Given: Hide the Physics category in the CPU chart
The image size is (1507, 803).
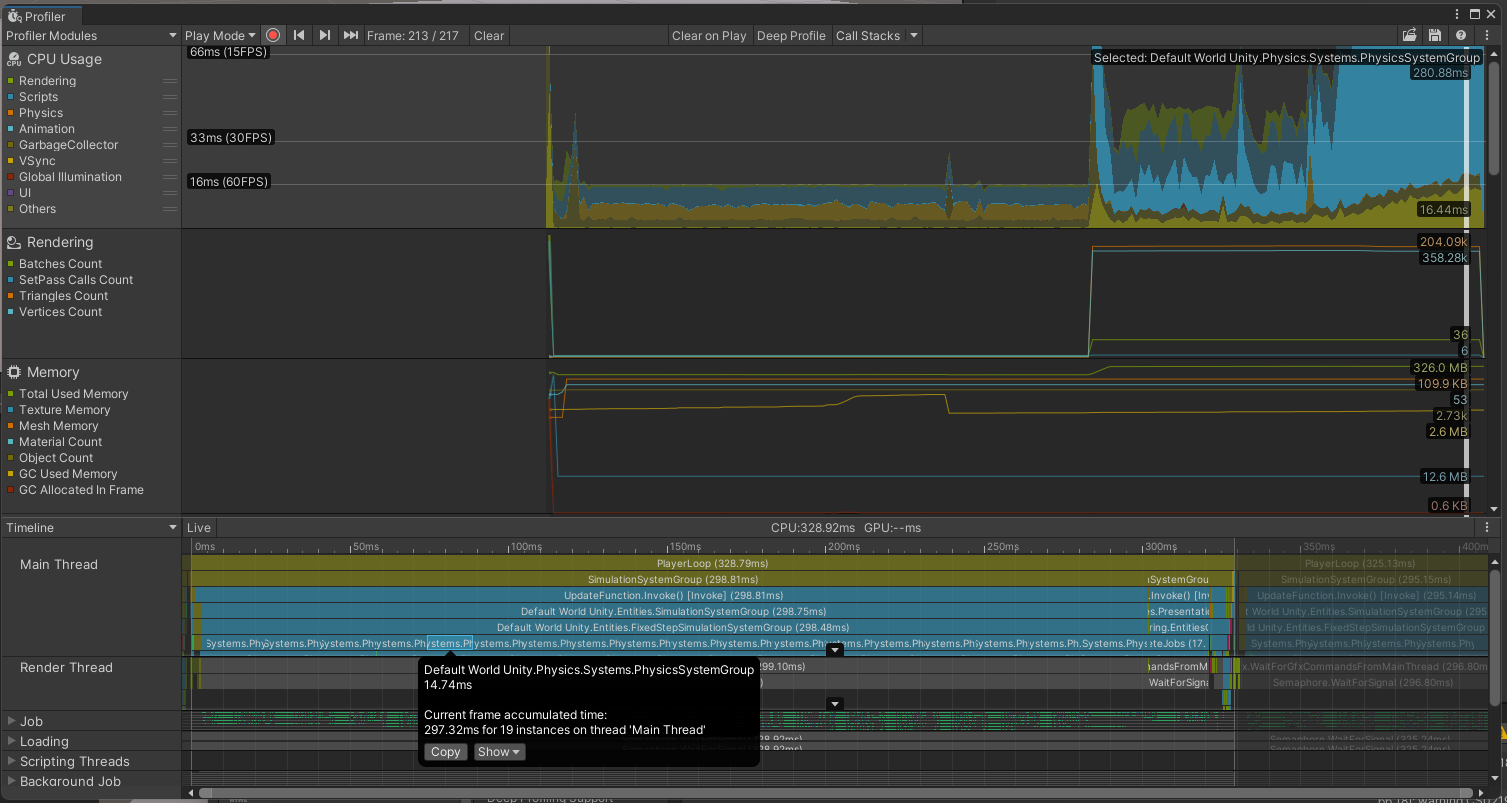Looking at the screenshot, I should [x=10, y=112].
